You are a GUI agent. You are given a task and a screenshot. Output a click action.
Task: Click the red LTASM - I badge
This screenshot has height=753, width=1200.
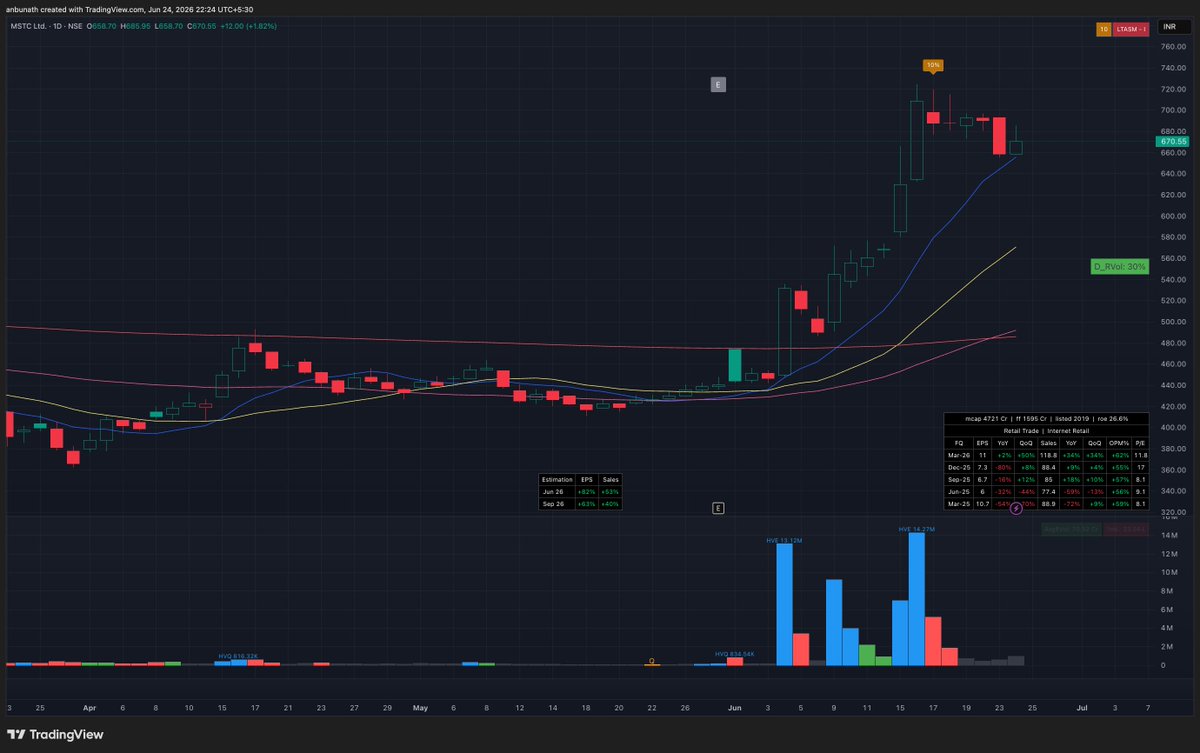[x=1130, y=30]
